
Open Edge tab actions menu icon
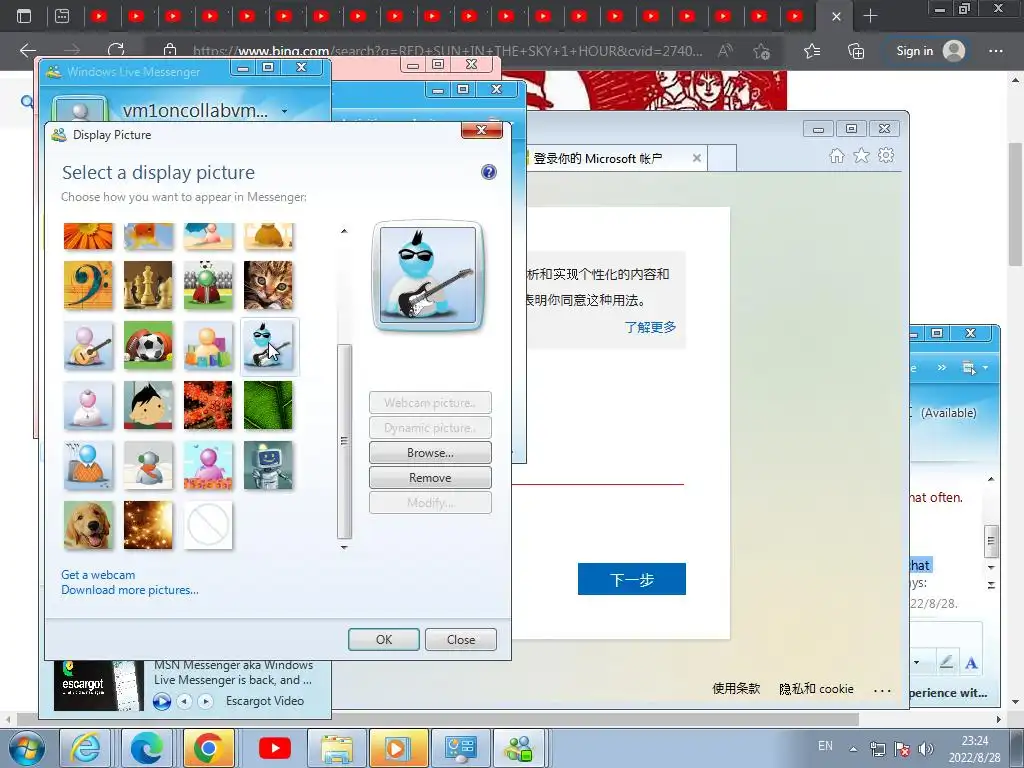pos(24,16)
